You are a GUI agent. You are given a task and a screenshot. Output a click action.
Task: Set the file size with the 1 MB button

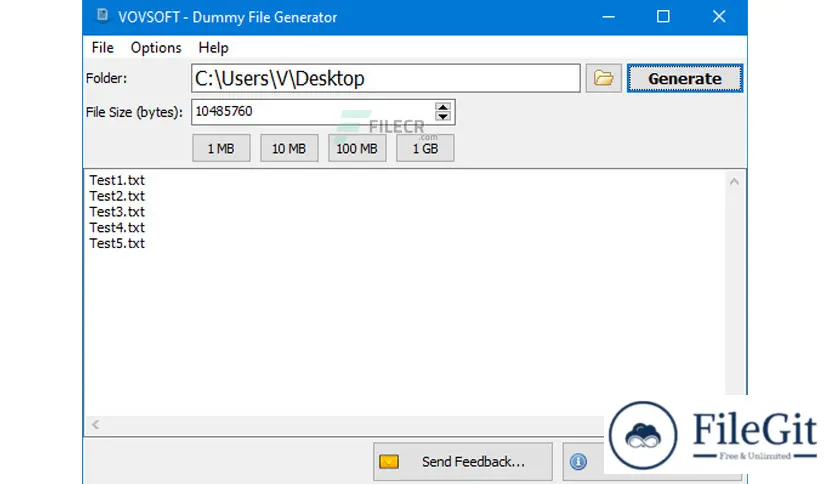click(x=221, y=148)
